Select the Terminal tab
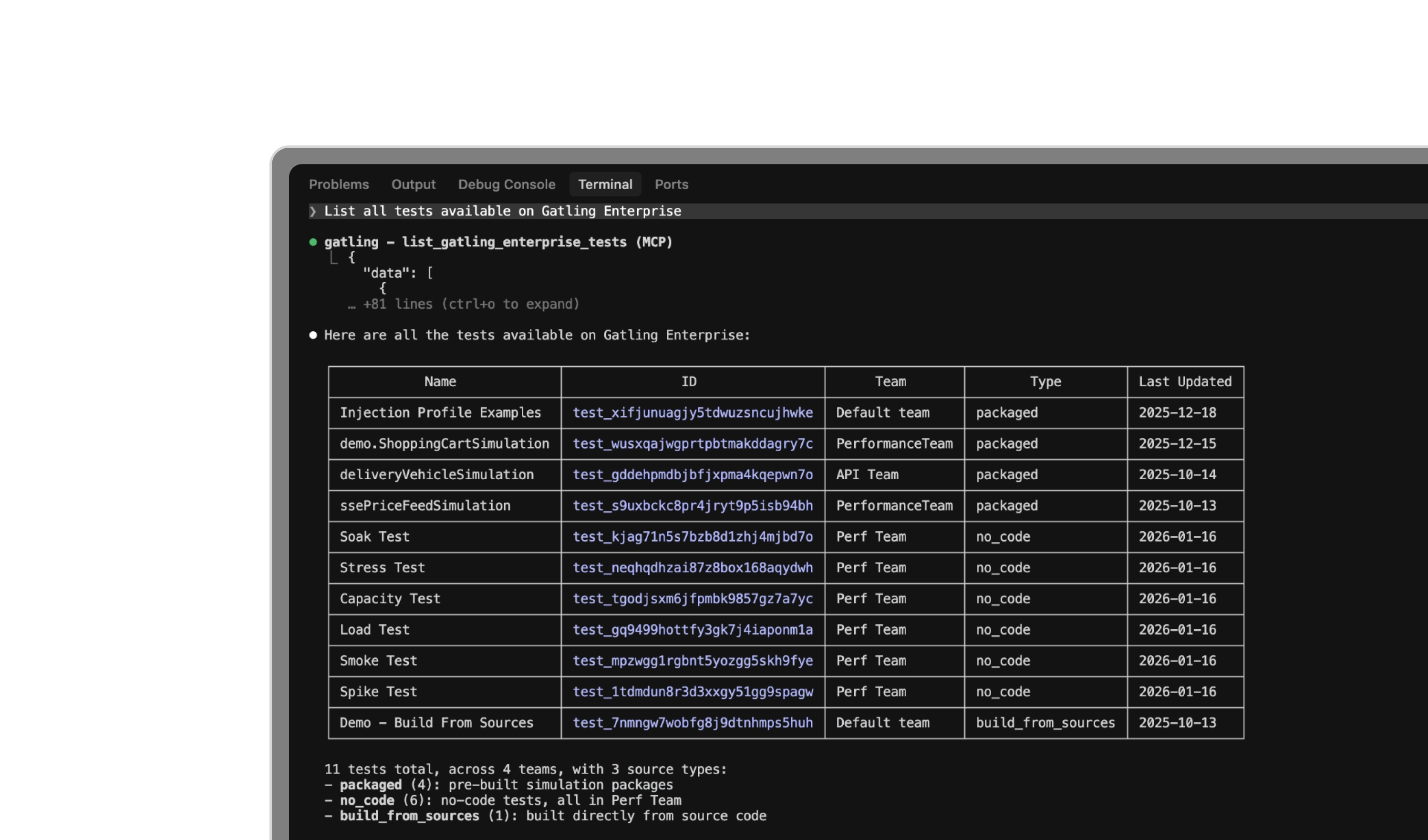This screenshot has height=840, width=1428. 605,184
